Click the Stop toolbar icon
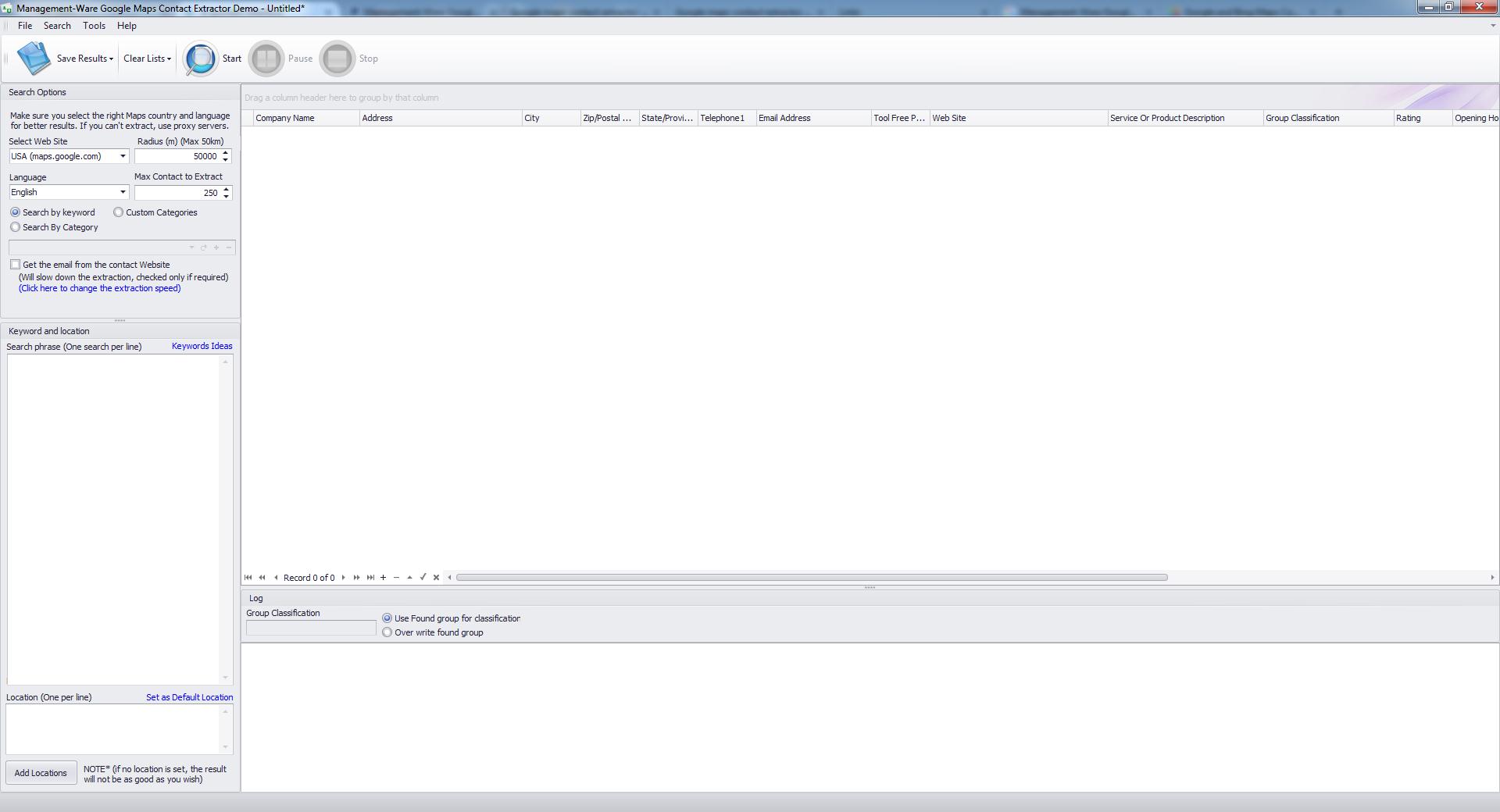 [337, 59]
